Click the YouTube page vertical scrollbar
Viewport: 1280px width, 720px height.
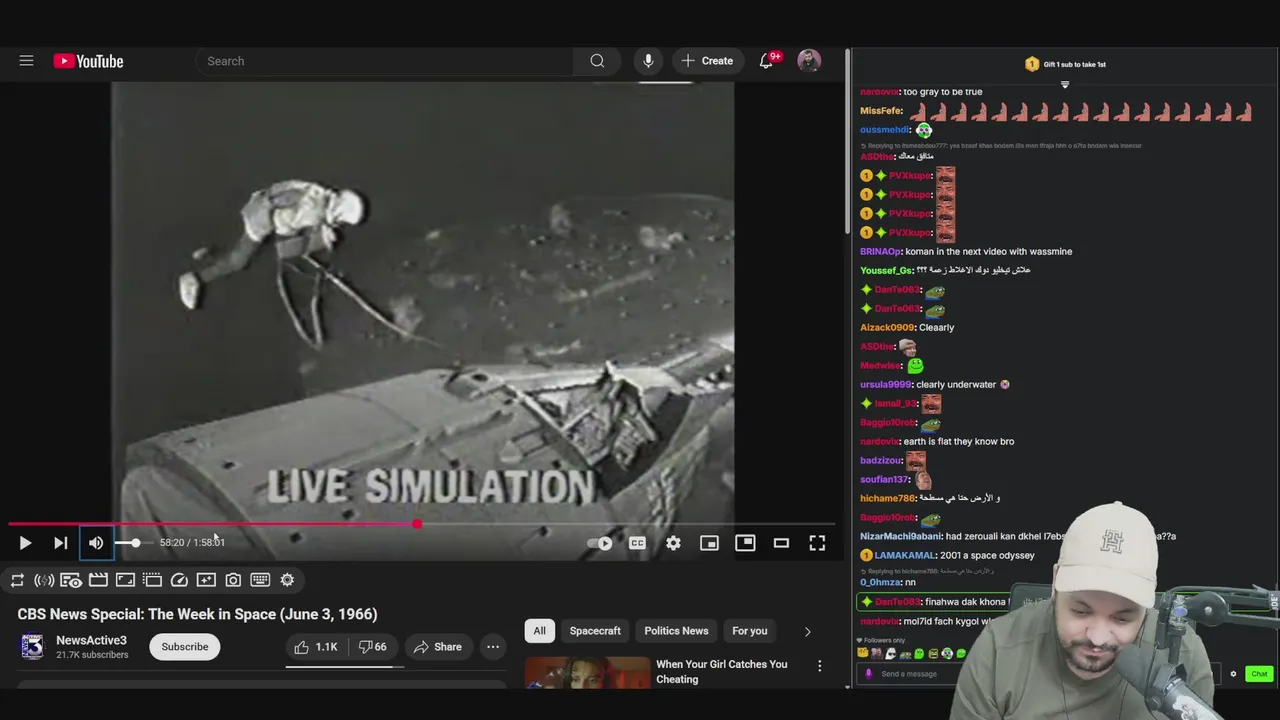(x=846, y=144)
